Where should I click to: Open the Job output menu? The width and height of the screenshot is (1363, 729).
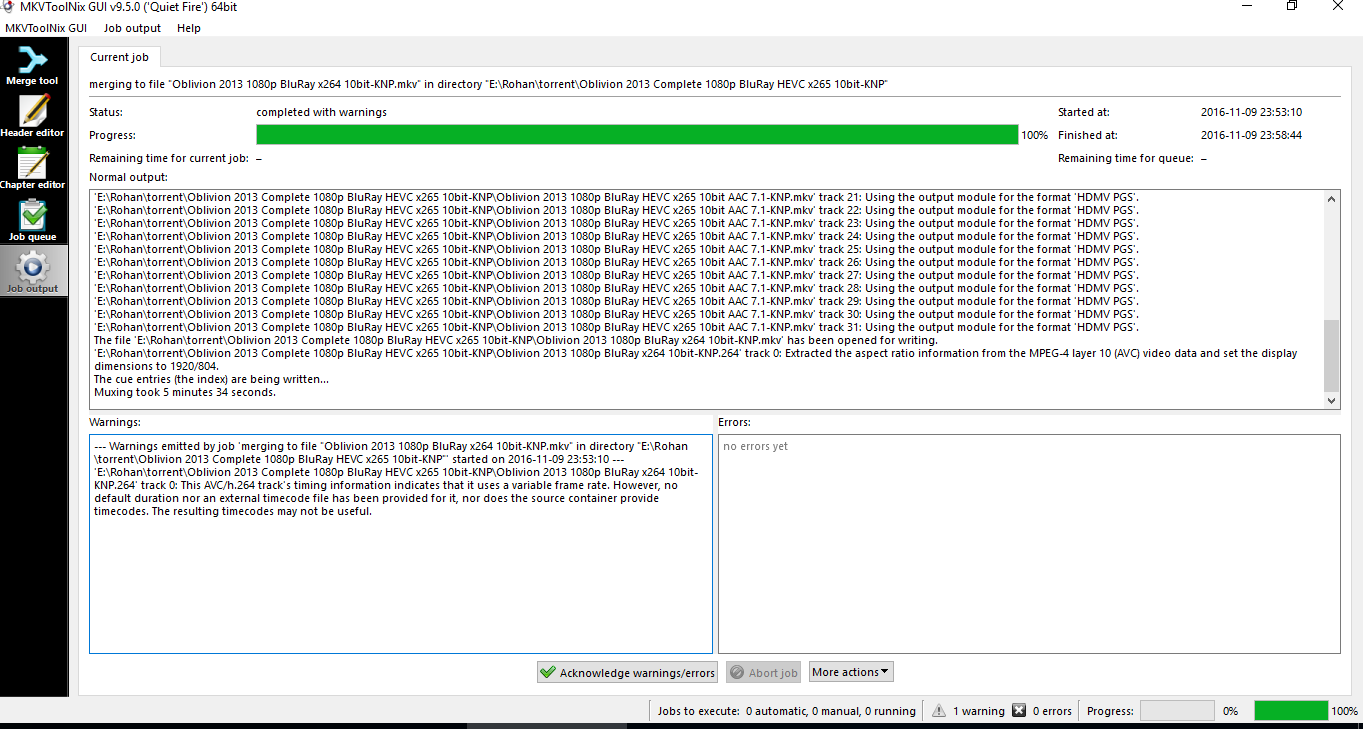pyautogui.click(x=132, y=28)
